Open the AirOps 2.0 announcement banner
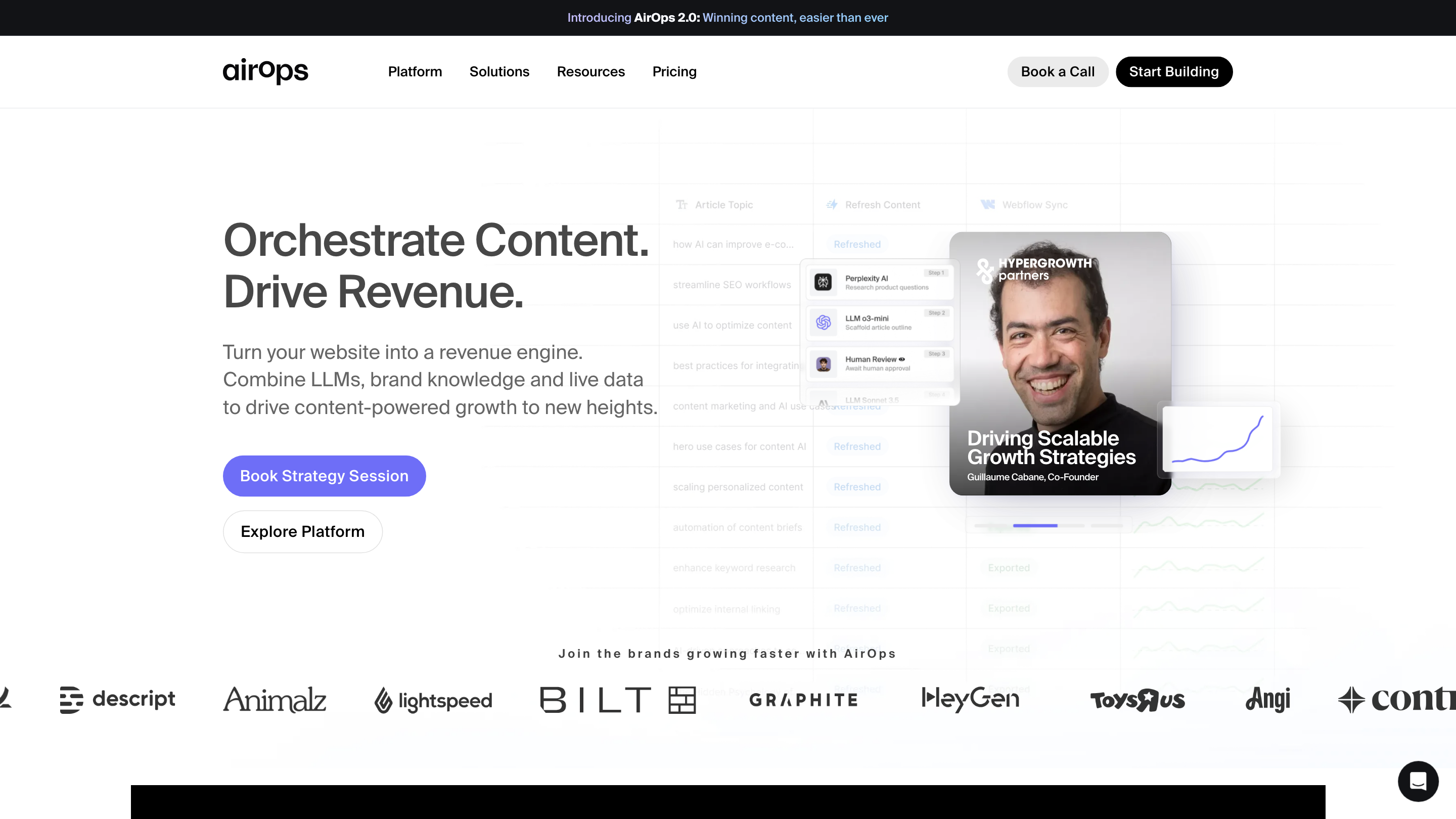 [x=727, y=18]
